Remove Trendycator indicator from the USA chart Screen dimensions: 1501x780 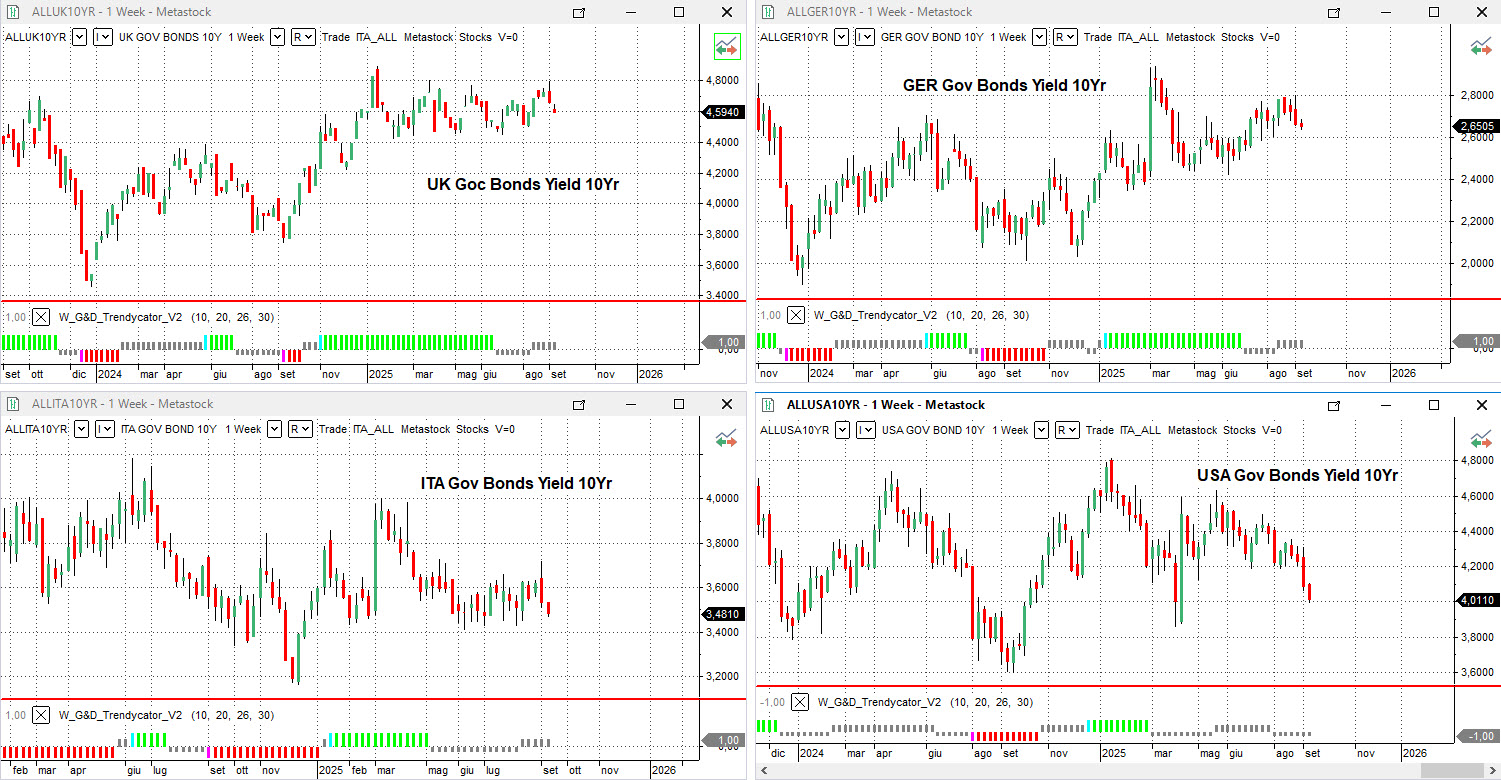[799, 703]
